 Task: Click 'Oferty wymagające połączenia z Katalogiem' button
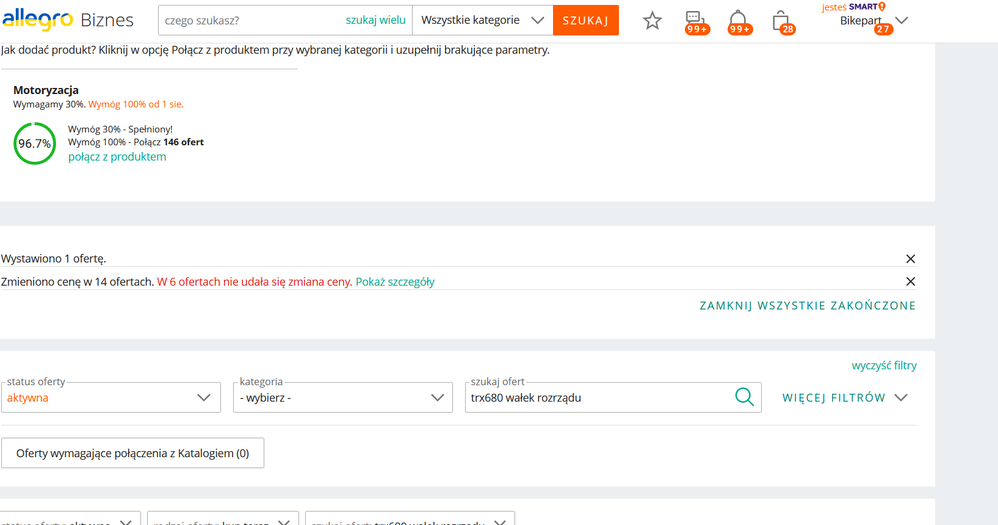pos(132,453)
